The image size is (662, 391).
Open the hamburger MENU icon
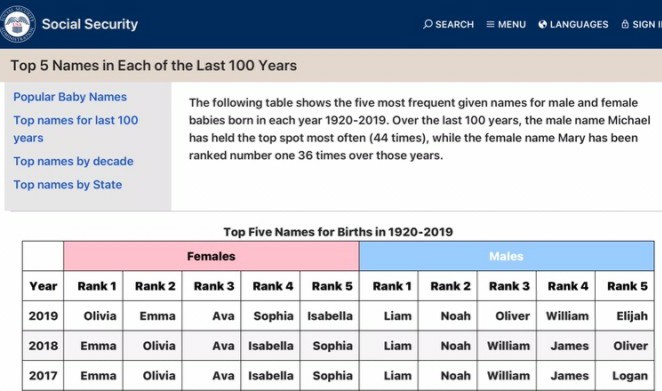coord(490,24)
